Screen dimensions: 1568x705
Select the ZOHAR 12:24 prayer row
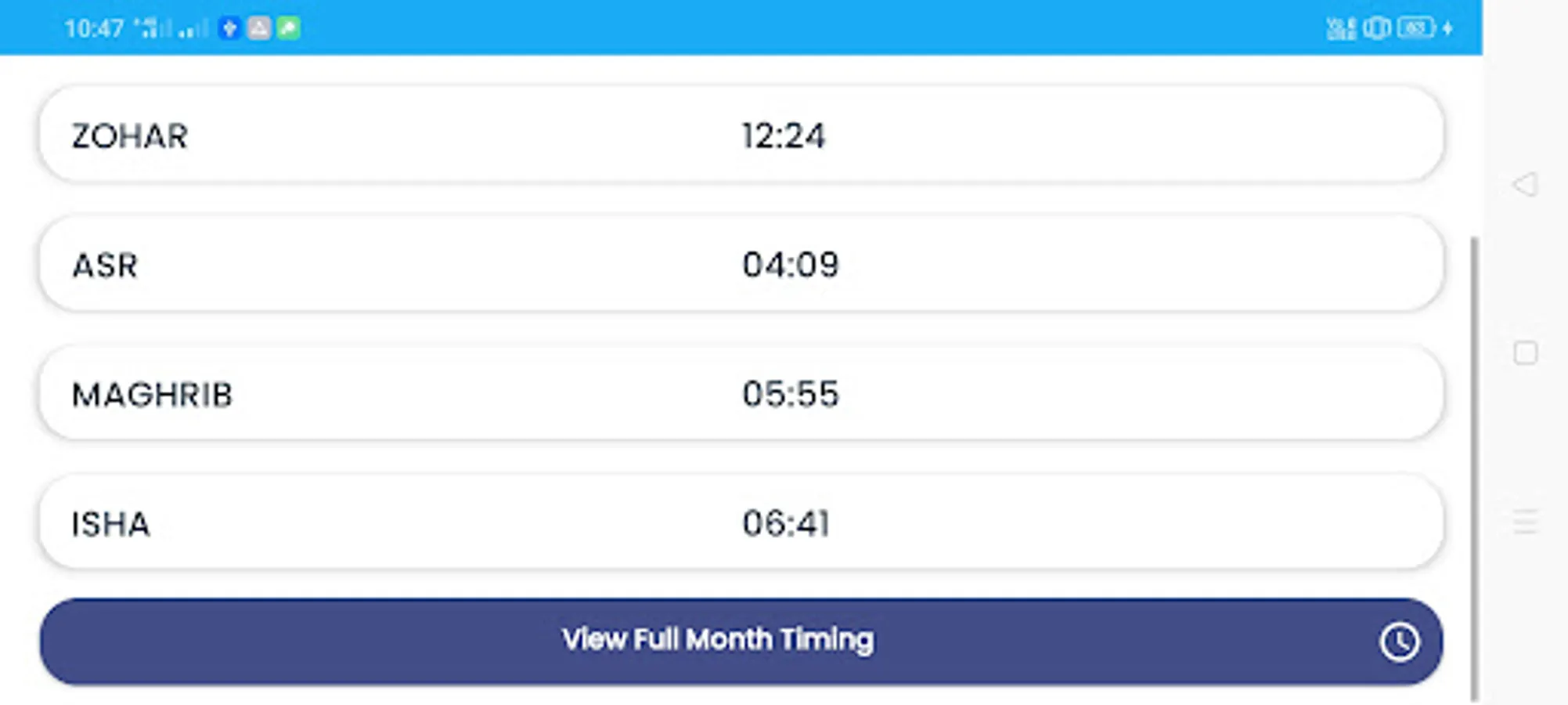pyautogui.click(x=740, y=136)
